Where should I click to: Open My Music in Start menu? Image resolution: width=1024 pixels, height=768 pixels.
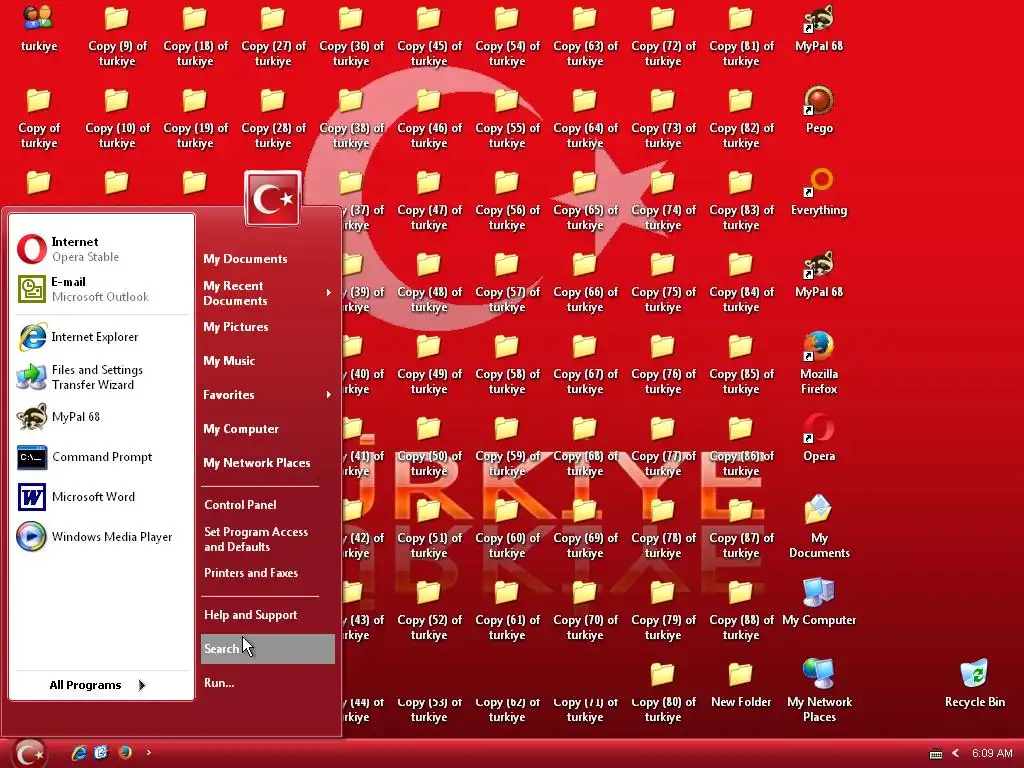pyautogui.click(x=268, y=360)
